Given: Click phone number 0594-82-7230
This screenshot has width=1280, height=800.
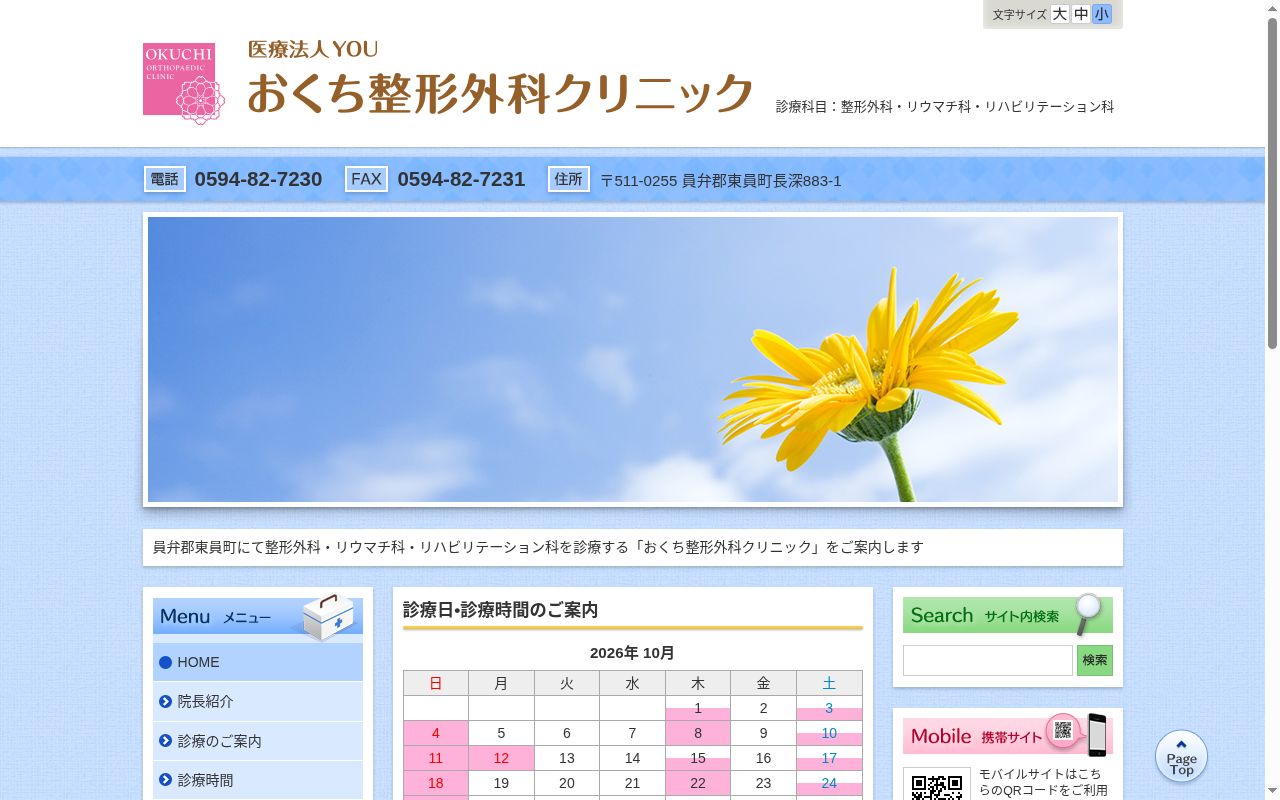Looking at the screenshot, I should pos(258,179).
